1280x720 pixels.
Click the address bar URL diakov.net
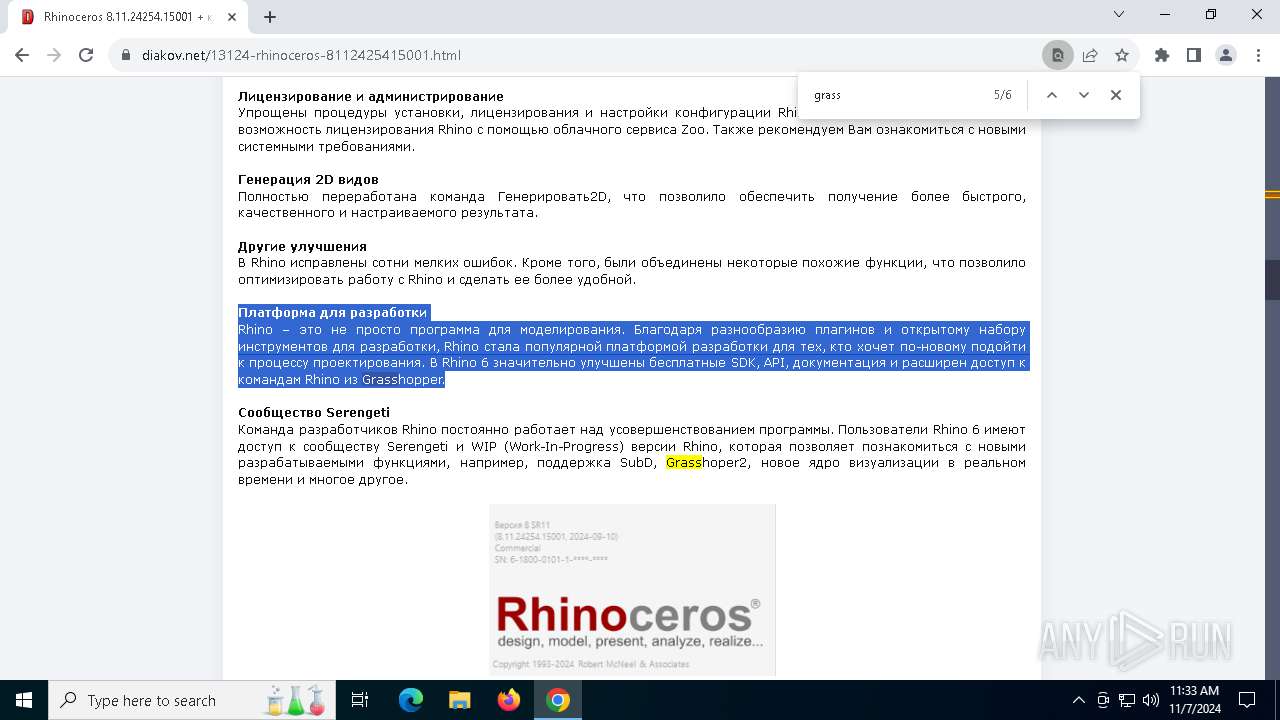(x=301, y=55)
